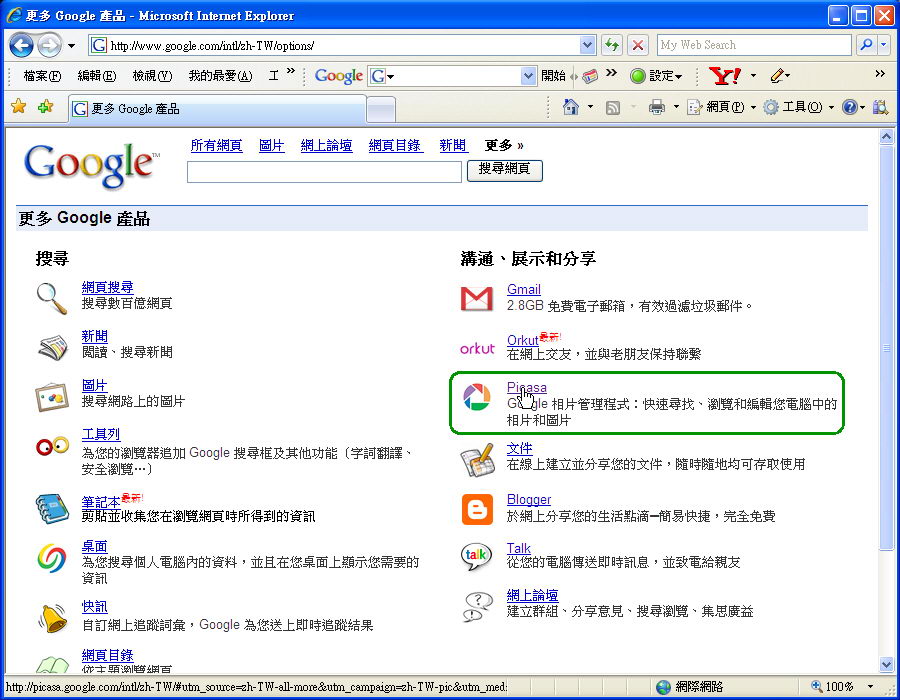Click the 更多 » link above search box
The width and height of the screenshot is (900, 700).
pos(504,146)
